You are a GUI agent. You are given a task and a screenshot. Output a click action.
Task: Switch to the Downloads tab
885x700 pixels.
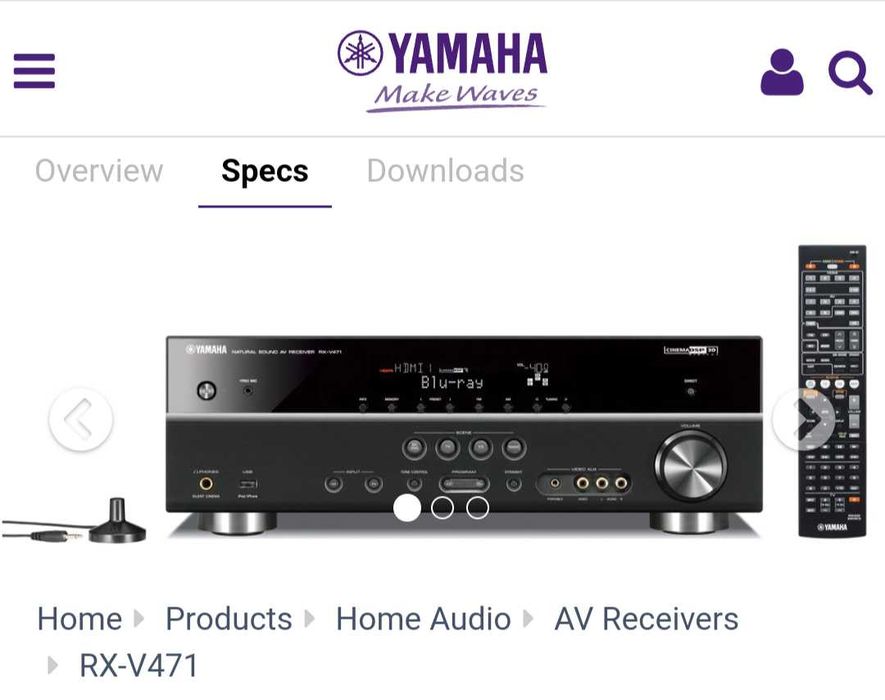point(445,171)
